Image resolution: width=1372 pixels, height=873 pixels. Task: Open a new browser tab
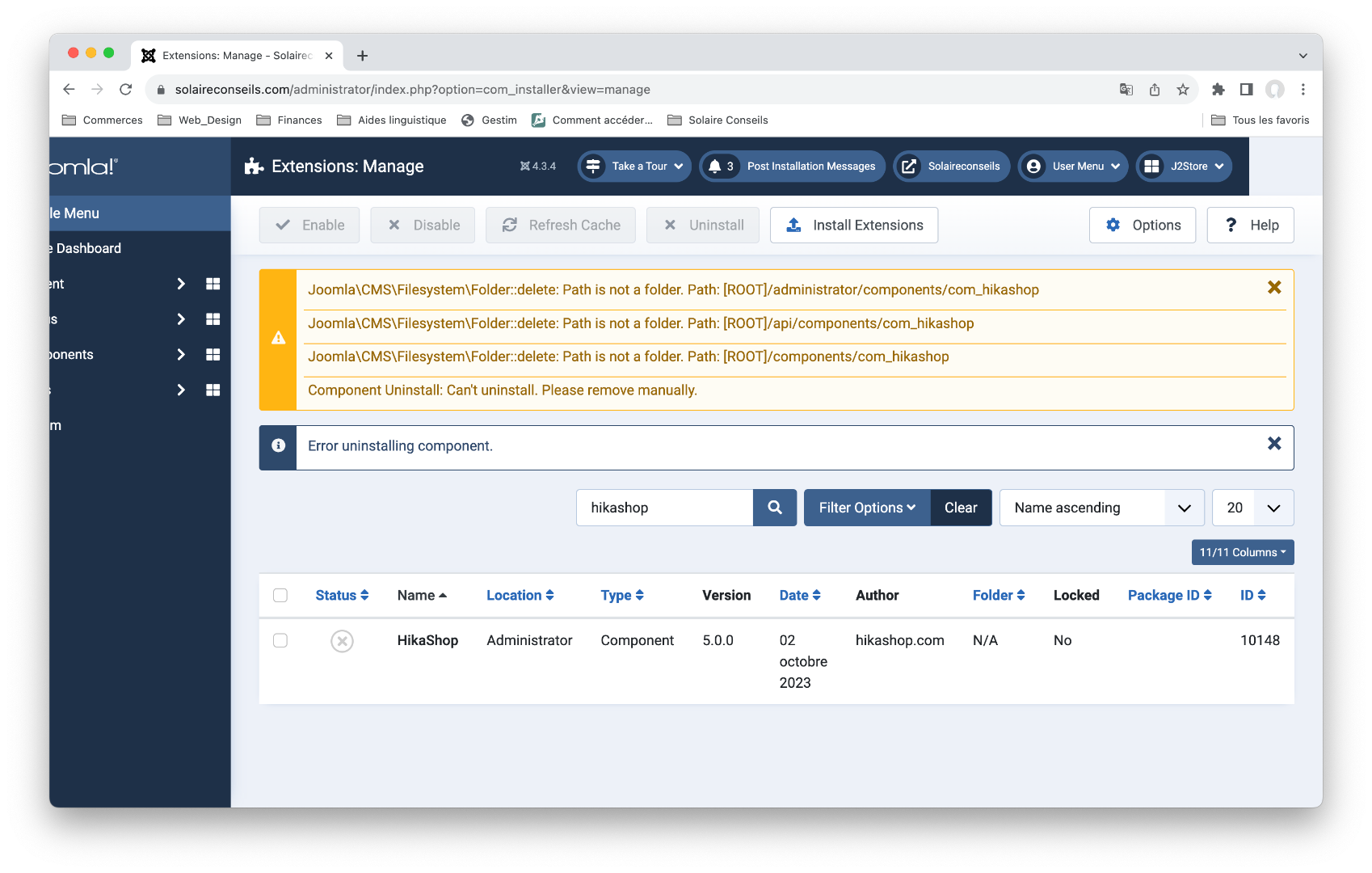(x=363, y=56)
